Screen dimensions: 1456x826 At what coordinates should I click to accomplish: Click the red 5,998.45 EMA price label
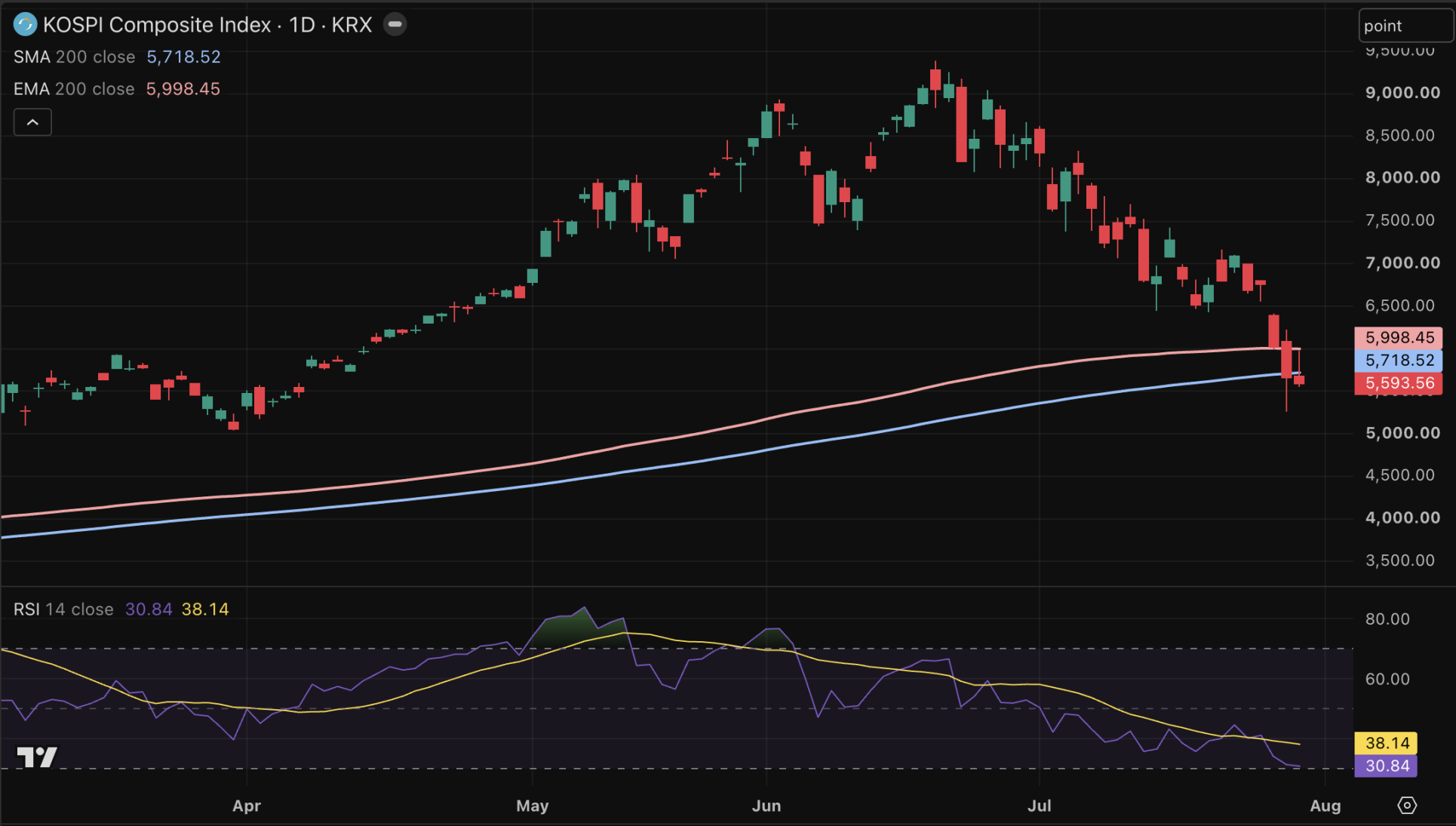(x=1399, y=337)
